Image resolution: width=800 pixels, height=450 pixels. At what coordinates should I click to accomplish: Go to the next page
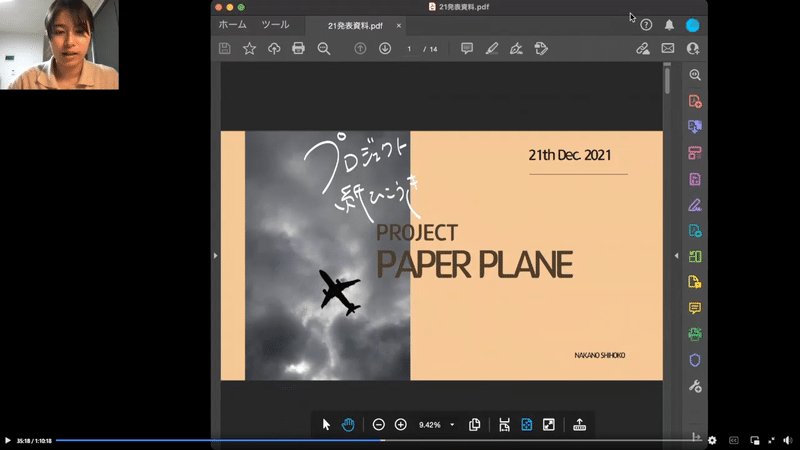385,48
